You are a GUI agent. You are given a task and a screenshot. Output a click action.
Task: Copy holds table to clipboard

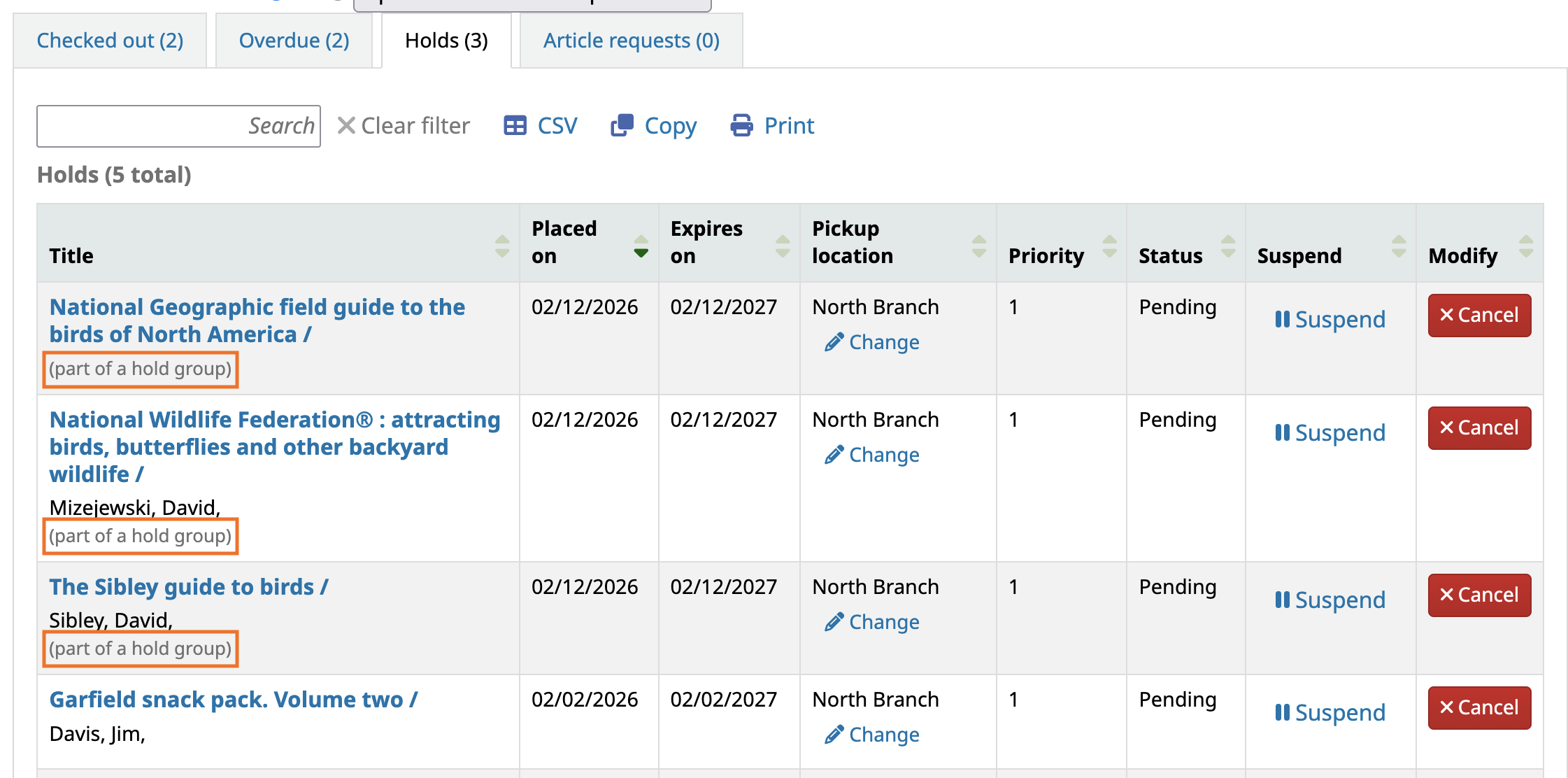coord(654,126)
